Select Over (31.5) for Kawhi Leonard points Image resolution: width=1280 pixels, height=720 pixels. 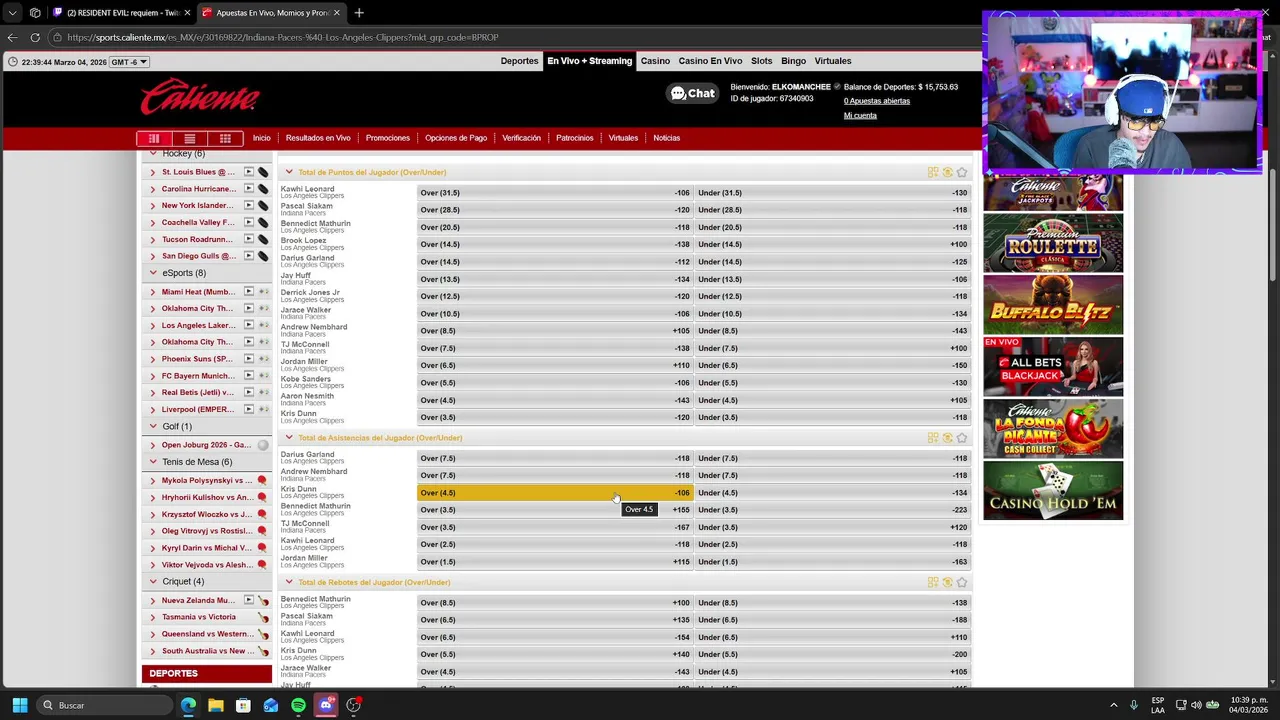pos(555,193)
